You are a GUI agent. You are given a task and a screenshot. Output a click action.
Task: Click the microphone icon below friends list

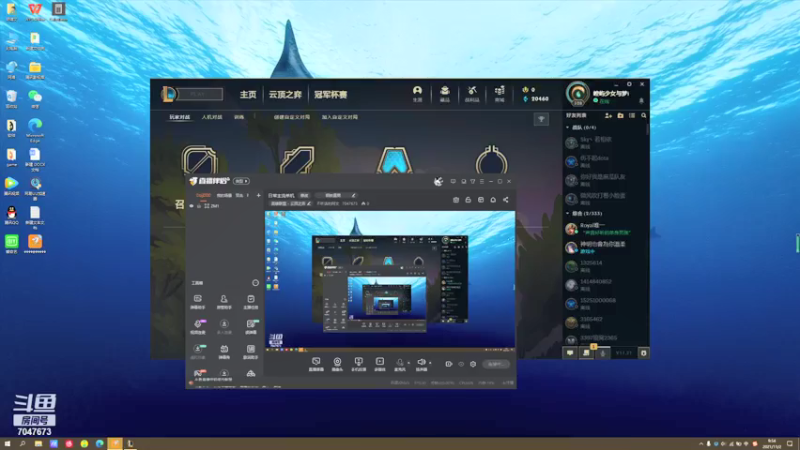click(x=603, y=353)
